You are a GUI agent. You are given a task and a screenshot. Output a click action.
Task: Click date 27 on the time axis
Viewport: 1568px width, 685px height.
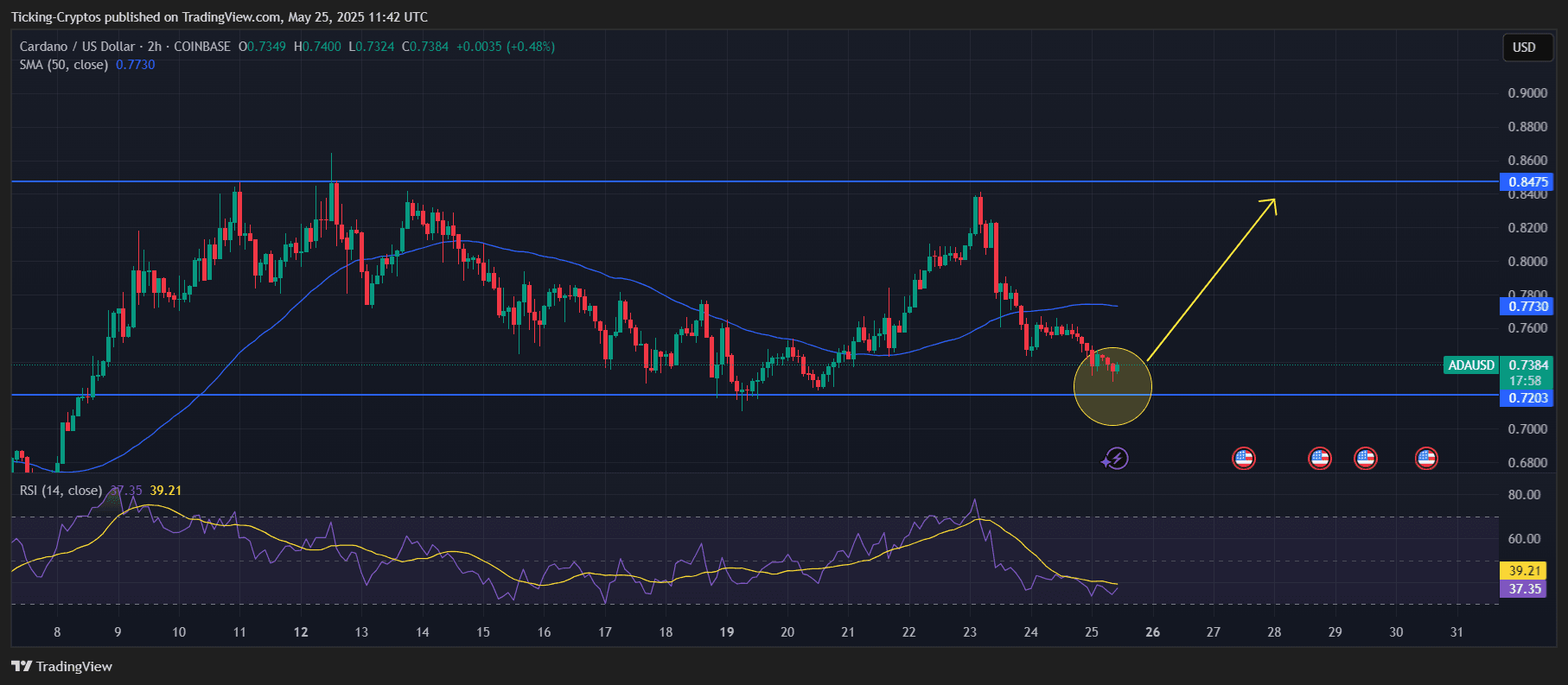tap(1214, 632)
